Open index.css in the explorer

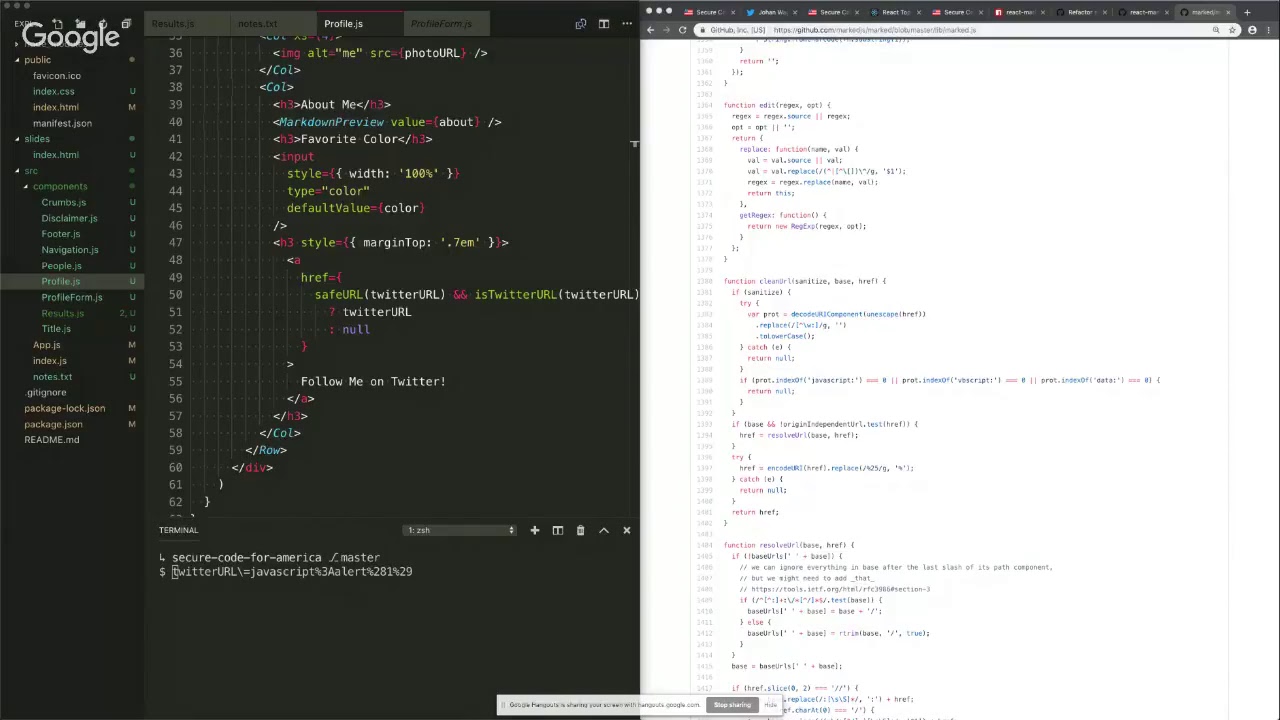[53, 92]
